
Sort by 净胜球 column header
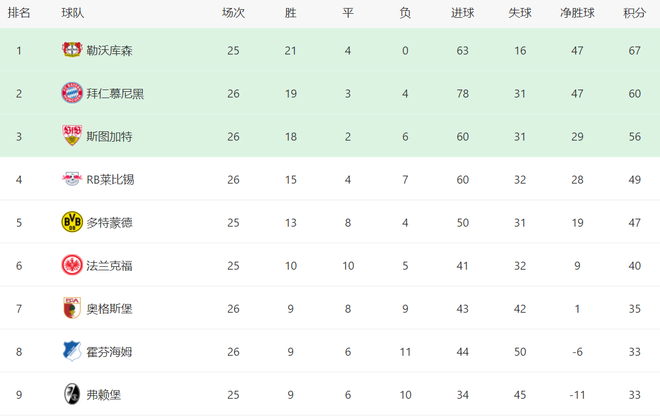tap(577, 13)
